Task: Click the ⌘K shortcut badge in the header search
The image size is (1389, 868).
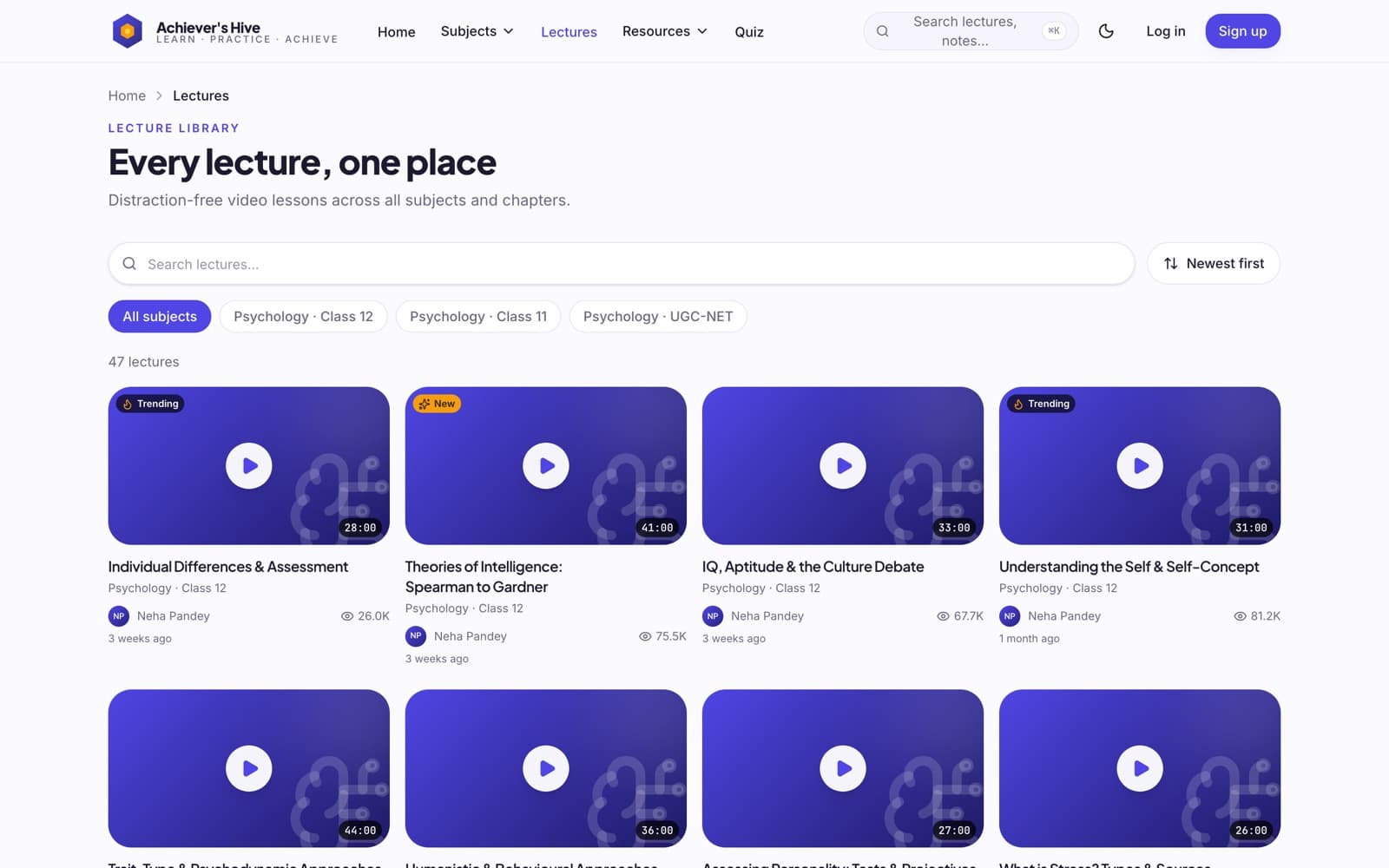Action: point(1054,31)
